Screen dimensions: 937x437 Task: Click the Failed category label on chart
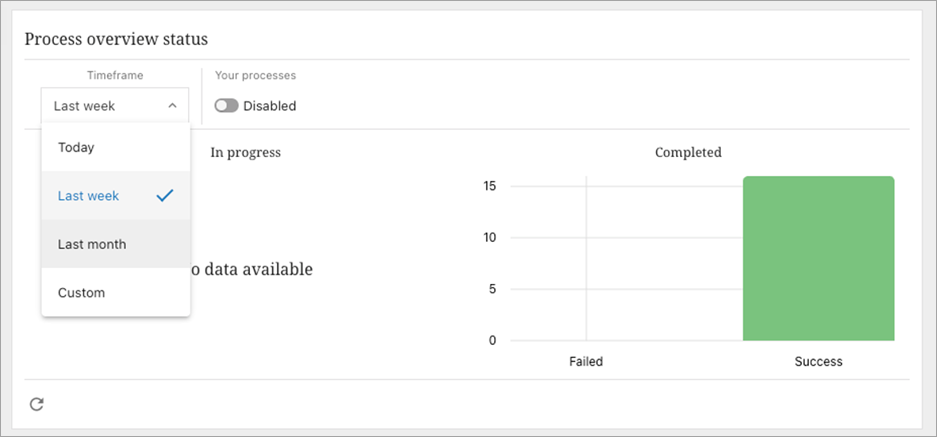coord(586,361)
